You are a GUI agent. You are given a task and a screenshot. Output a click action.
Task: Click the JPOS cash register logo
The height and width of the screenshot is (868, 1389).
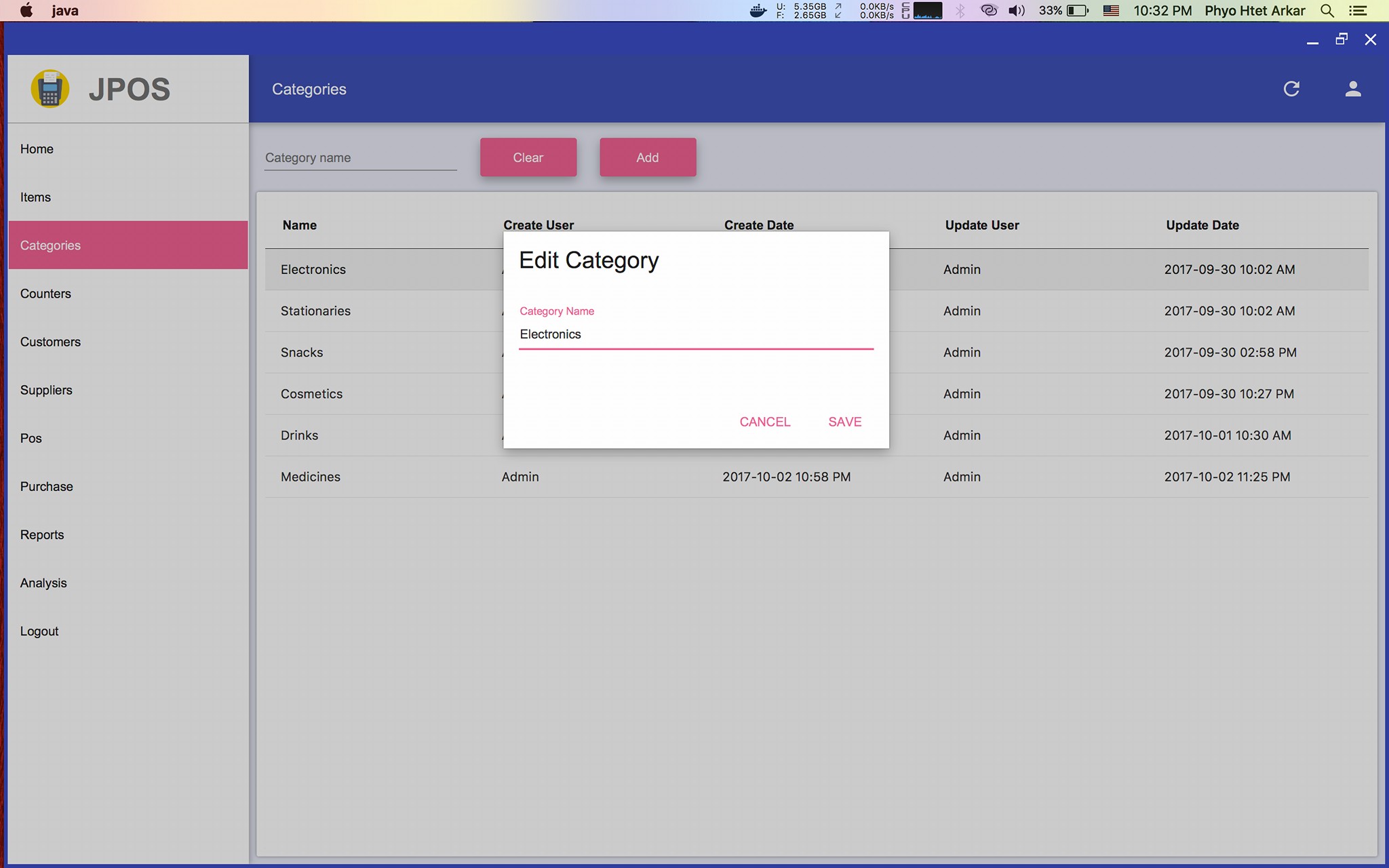pyautogui.click(x=50, y=89)
